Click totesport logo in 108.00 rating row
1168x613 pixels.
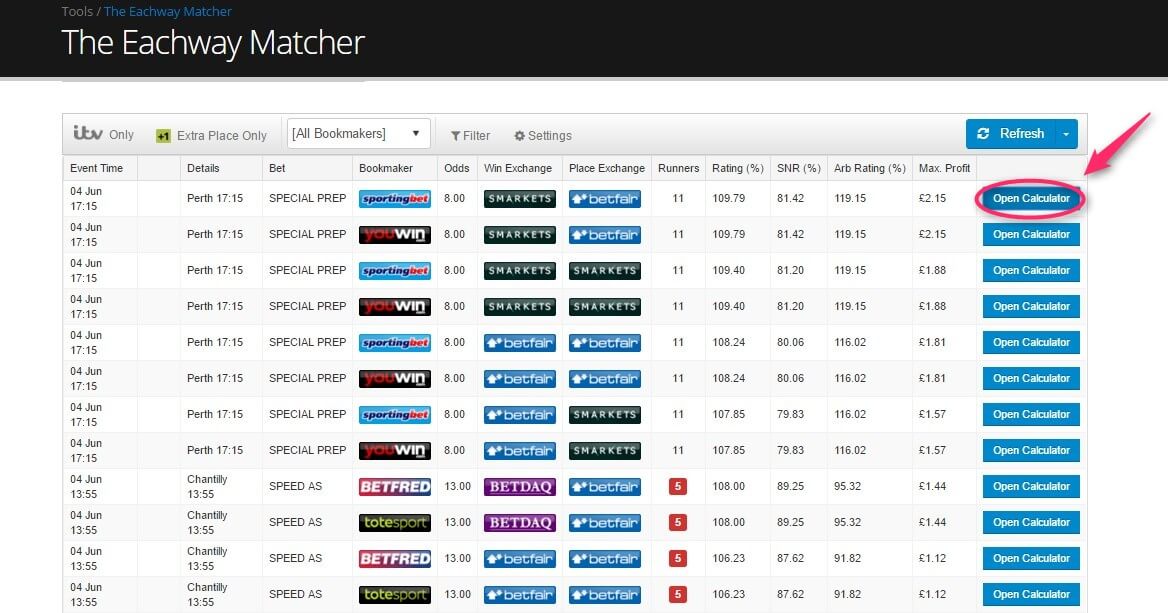click(x=395, y=522)
